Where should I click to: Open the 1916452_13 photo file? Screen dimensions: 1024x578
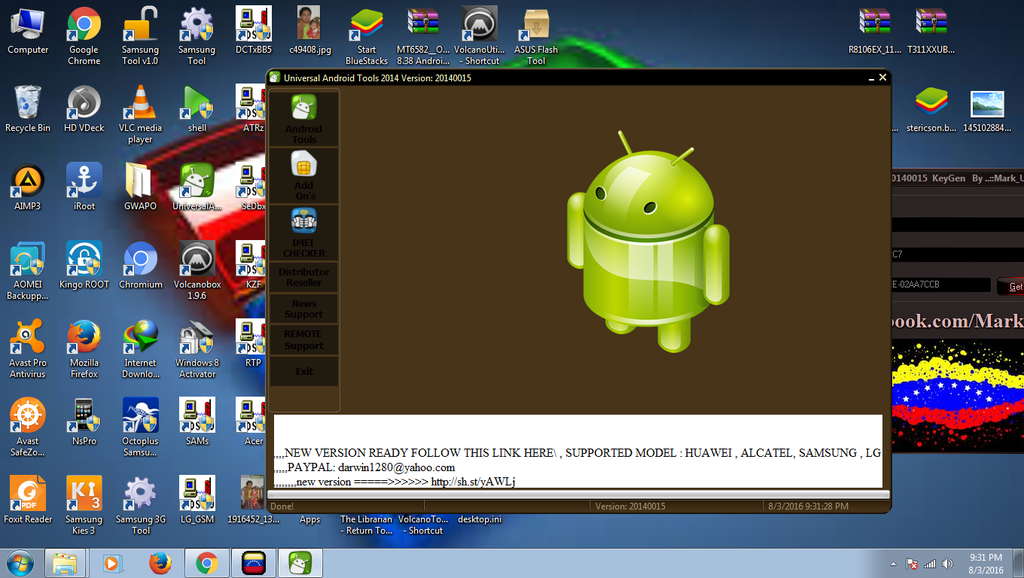tap(253, 501)
